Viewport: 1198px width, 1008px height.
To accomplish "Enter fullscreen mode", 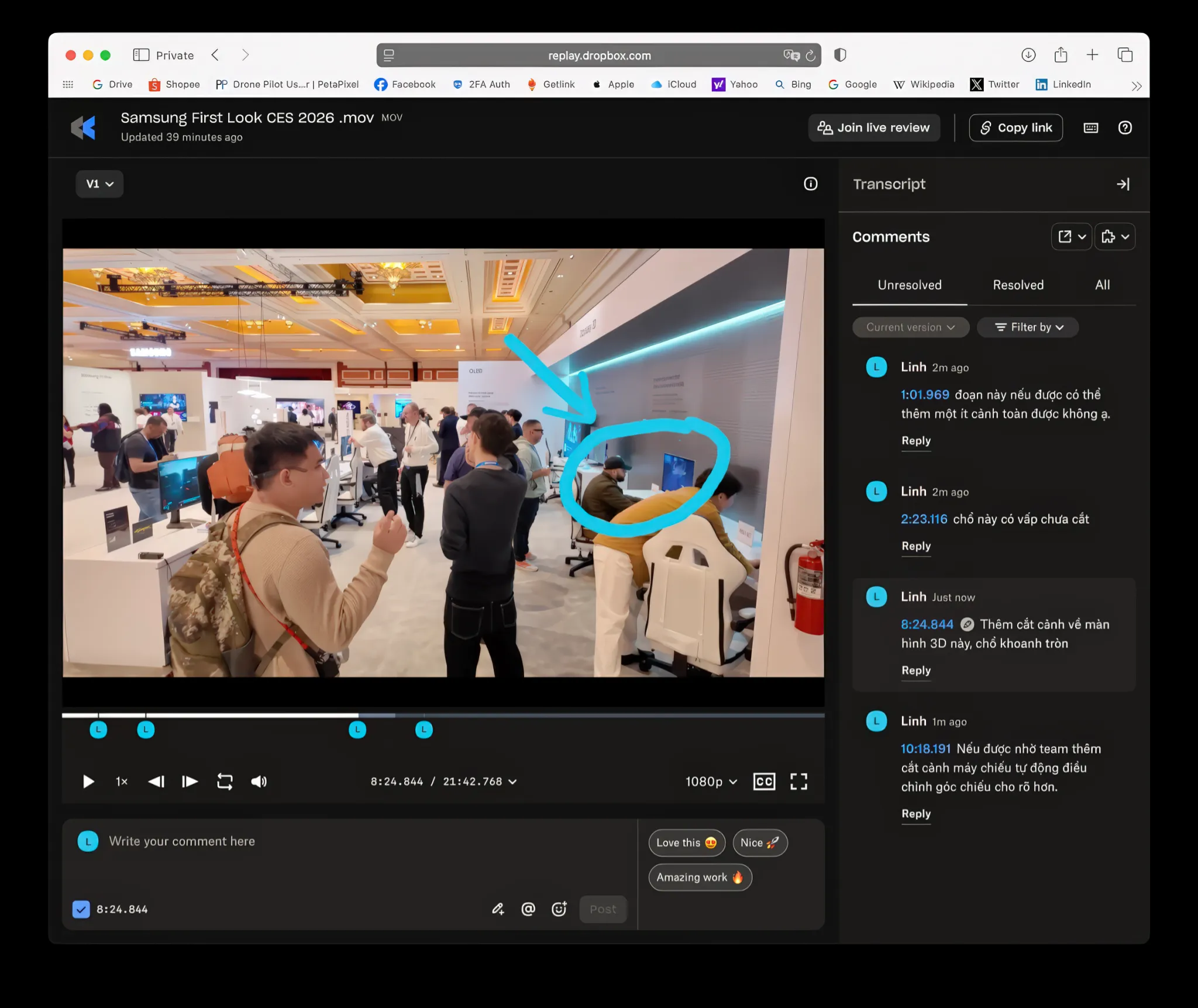I will [799, 781].
